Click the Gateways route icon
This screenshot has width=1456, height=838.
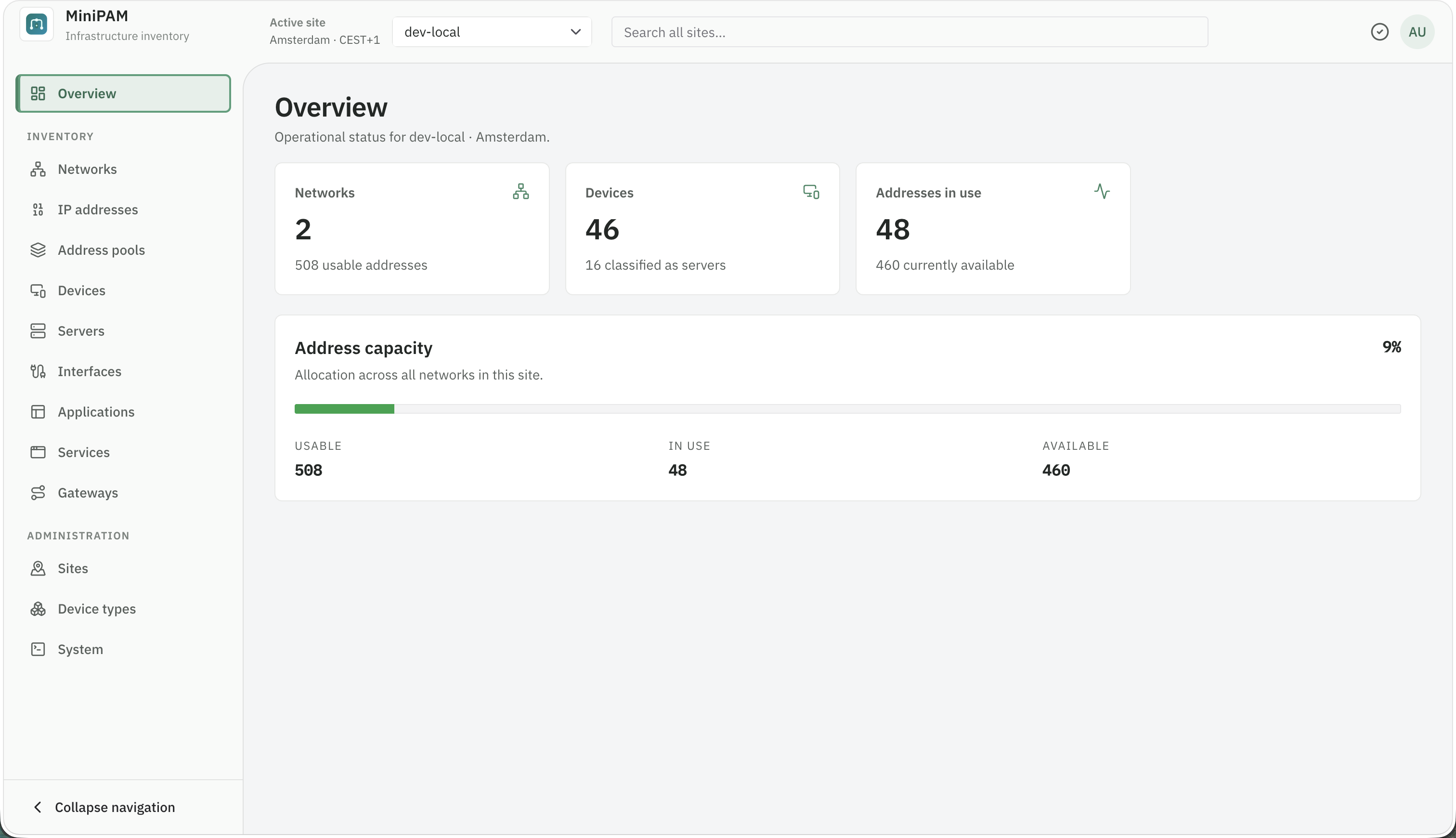pos(38,493)
